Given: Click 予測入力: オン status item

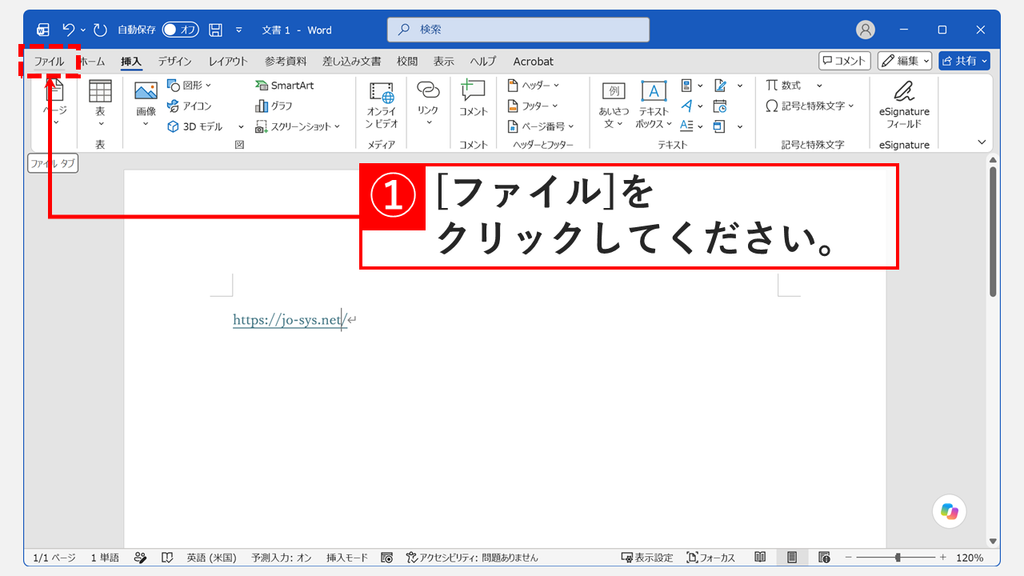Looking at the screenshot, I should pos(281,558).
